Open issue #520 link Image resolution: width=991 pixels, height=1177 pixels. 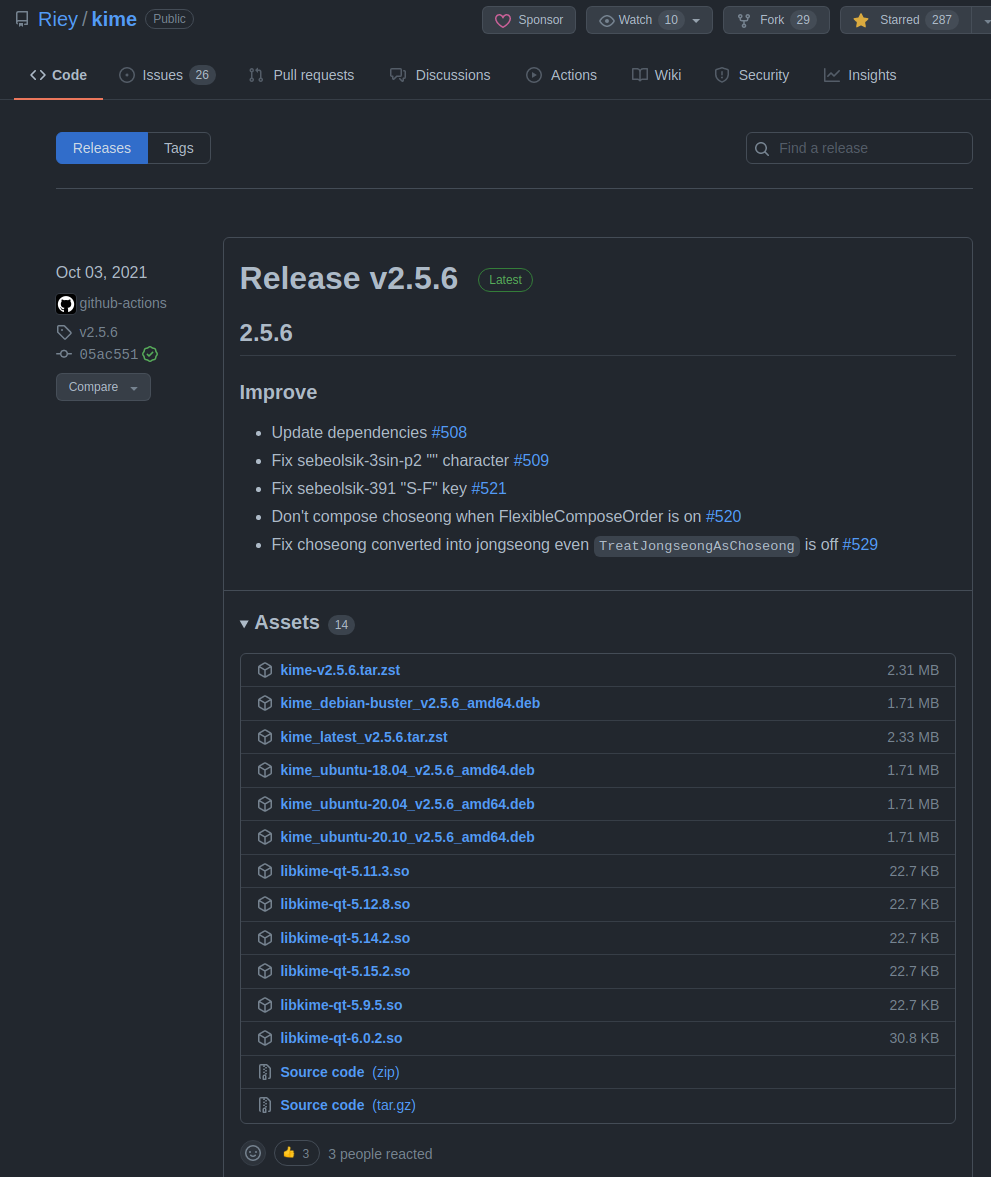[724, 516]
